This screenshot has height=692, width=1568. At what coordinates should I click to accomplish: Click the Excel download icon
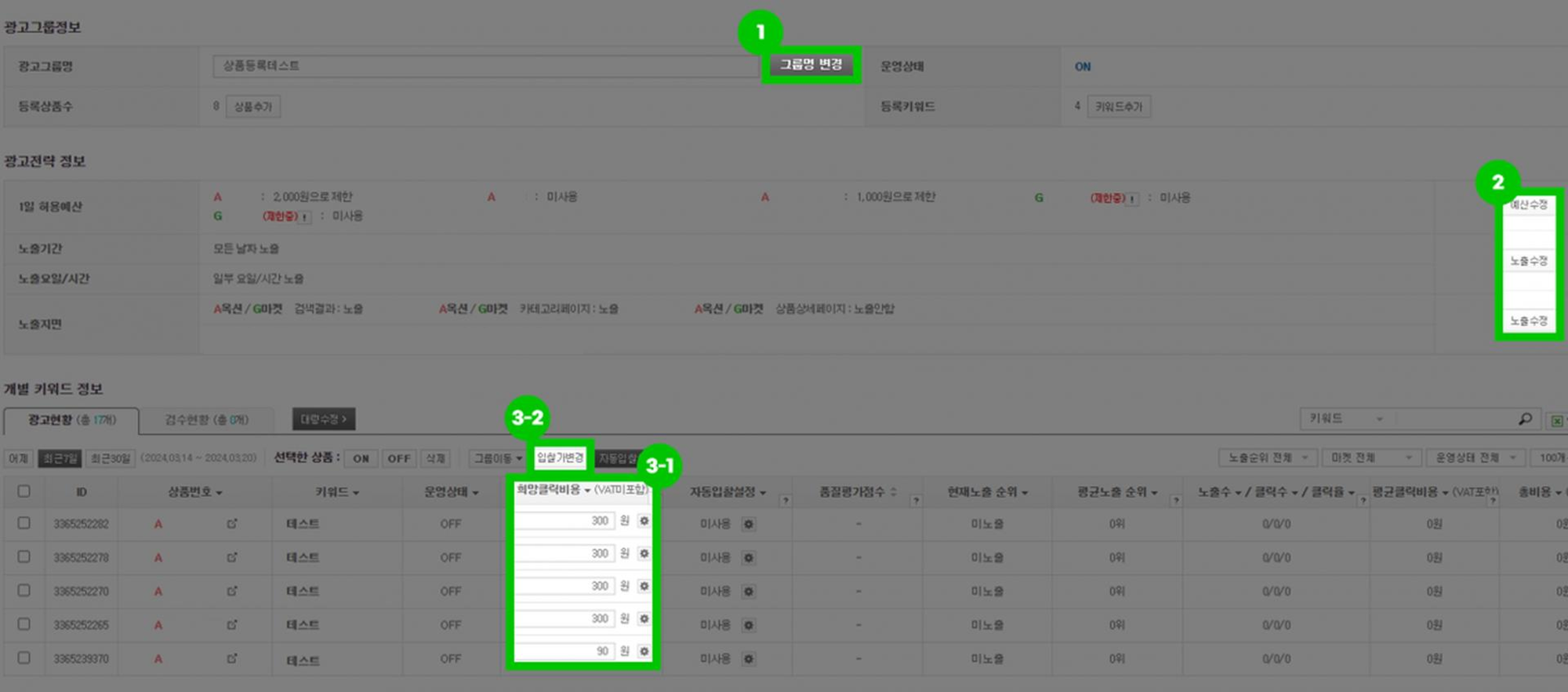[1557, 421]
